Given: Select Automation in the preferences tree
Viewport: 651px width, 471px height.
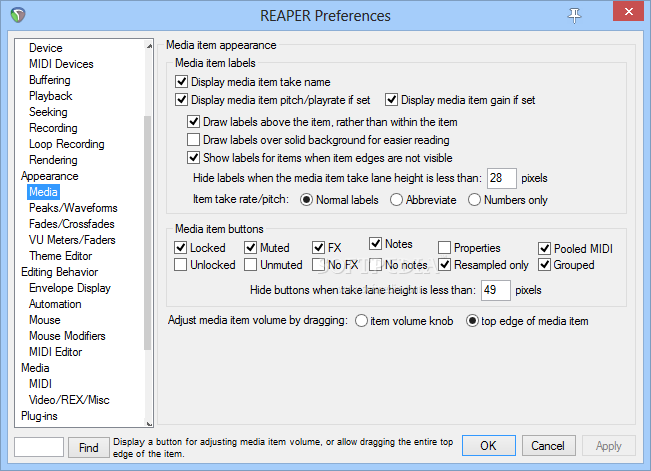Looking at the screenshot, I should pos(55,304).
